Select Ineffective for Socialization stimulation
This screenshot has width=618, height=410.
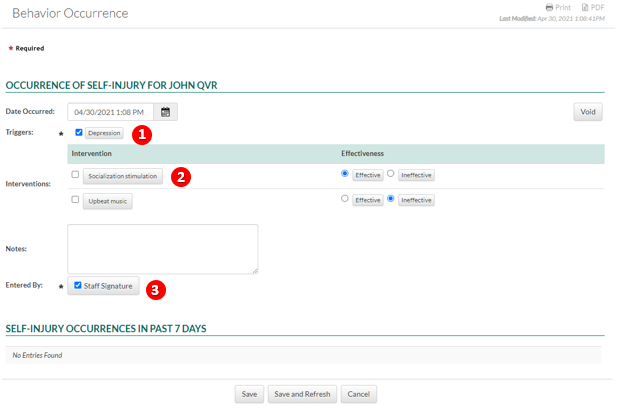pyautogui.click(x=392, y=174)
